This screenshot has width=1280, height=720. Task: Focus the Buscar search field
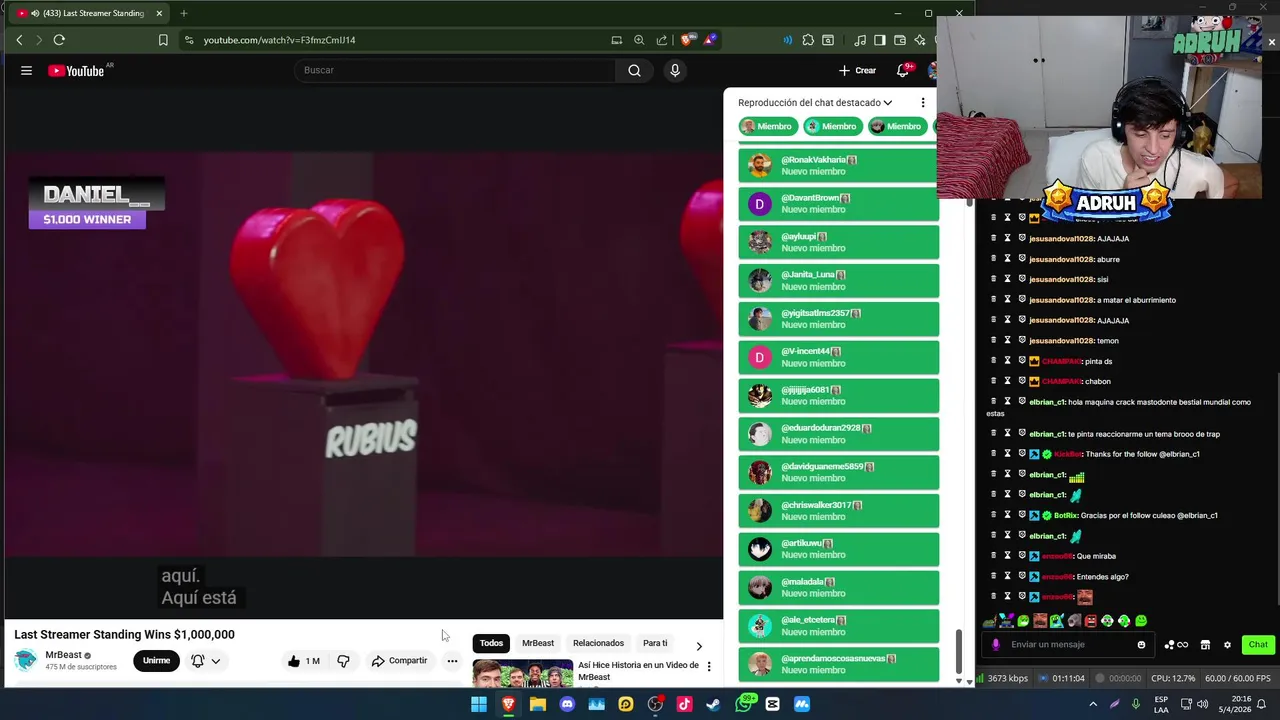click(x=456, y=70)
